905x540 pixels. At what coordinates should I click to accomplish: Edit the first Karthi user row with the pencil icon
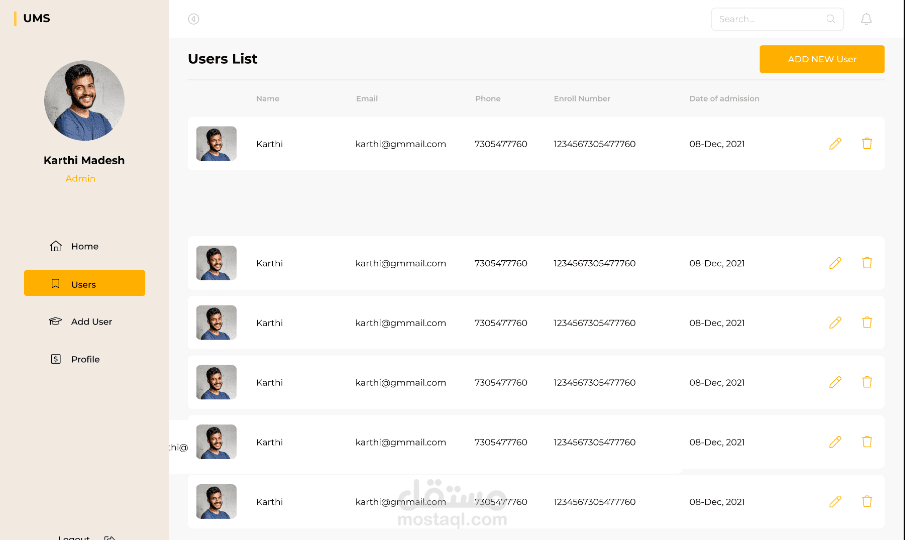click(x=835, y=144)
